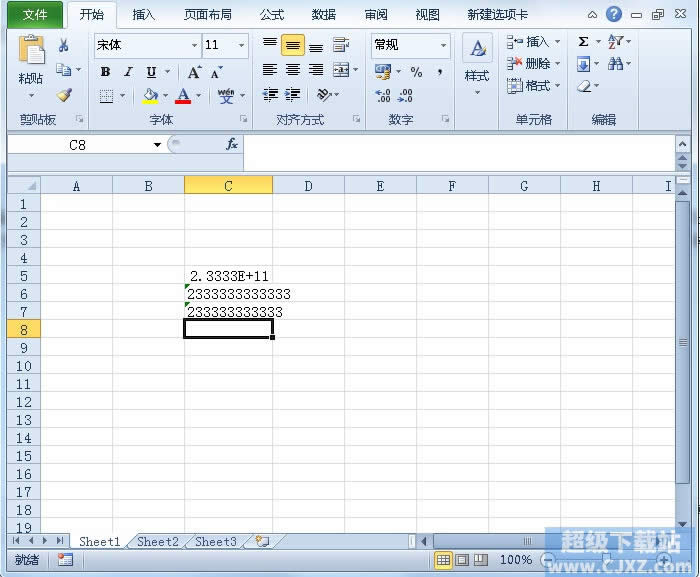
Task: Click the zoom slider control
Action: [605, 559]
